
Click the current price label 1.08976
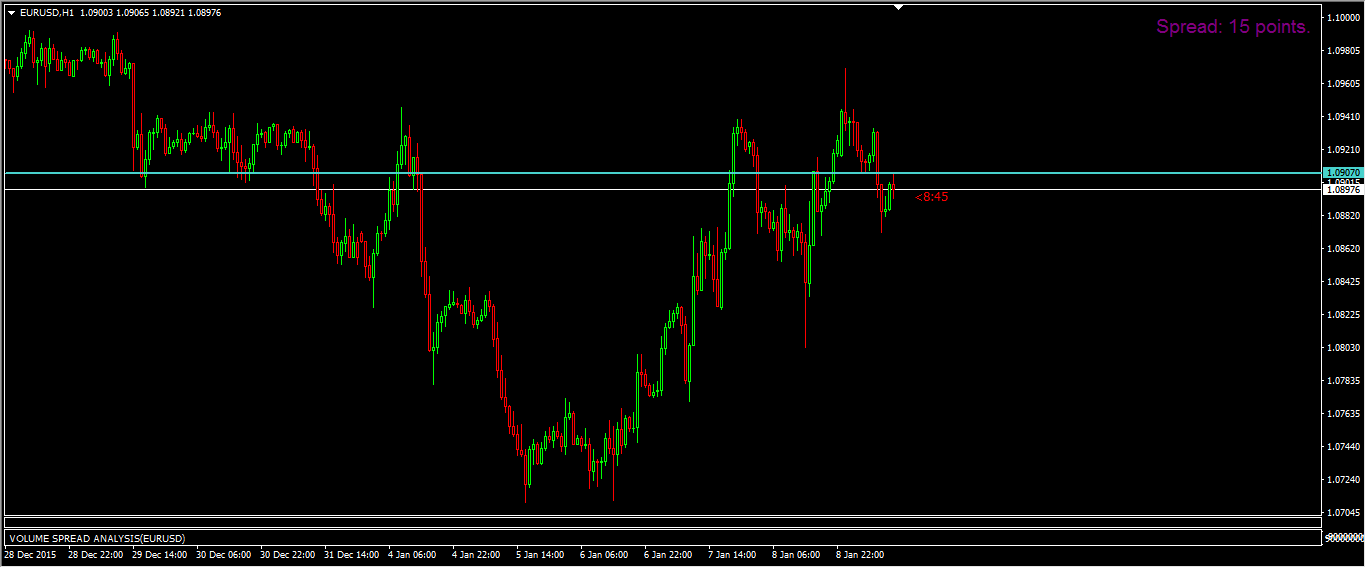point(1342,189)
